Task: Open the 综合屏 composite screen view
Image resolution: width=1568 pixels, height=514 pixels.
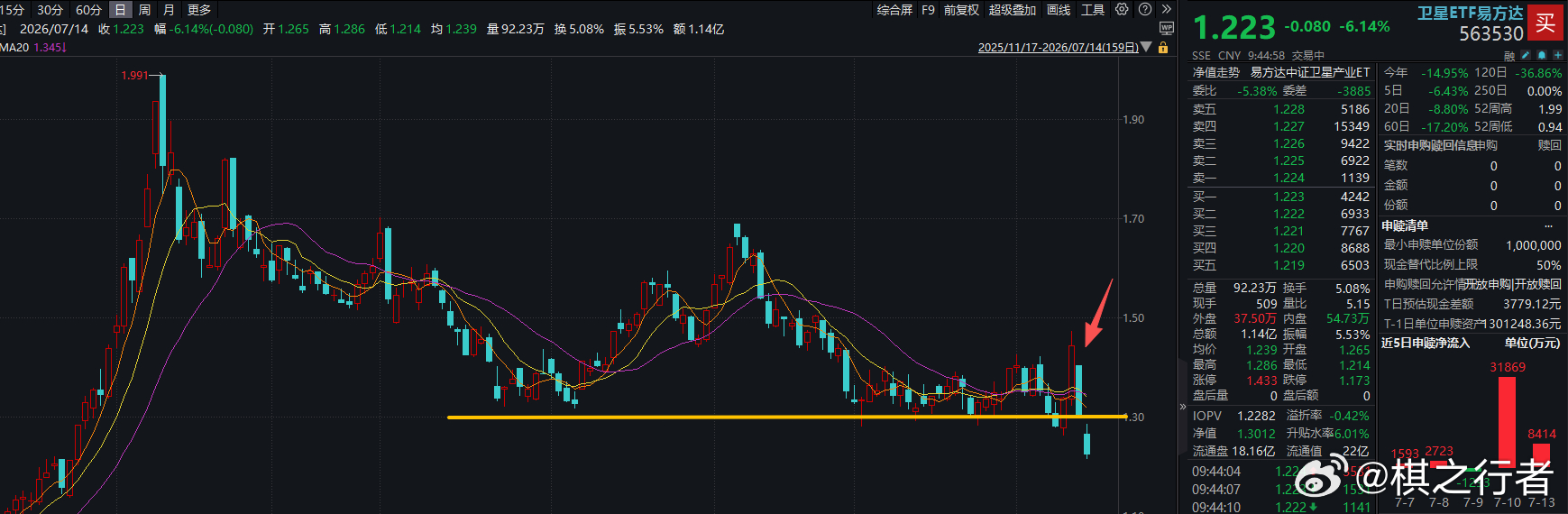Action: tap(894, 10)
